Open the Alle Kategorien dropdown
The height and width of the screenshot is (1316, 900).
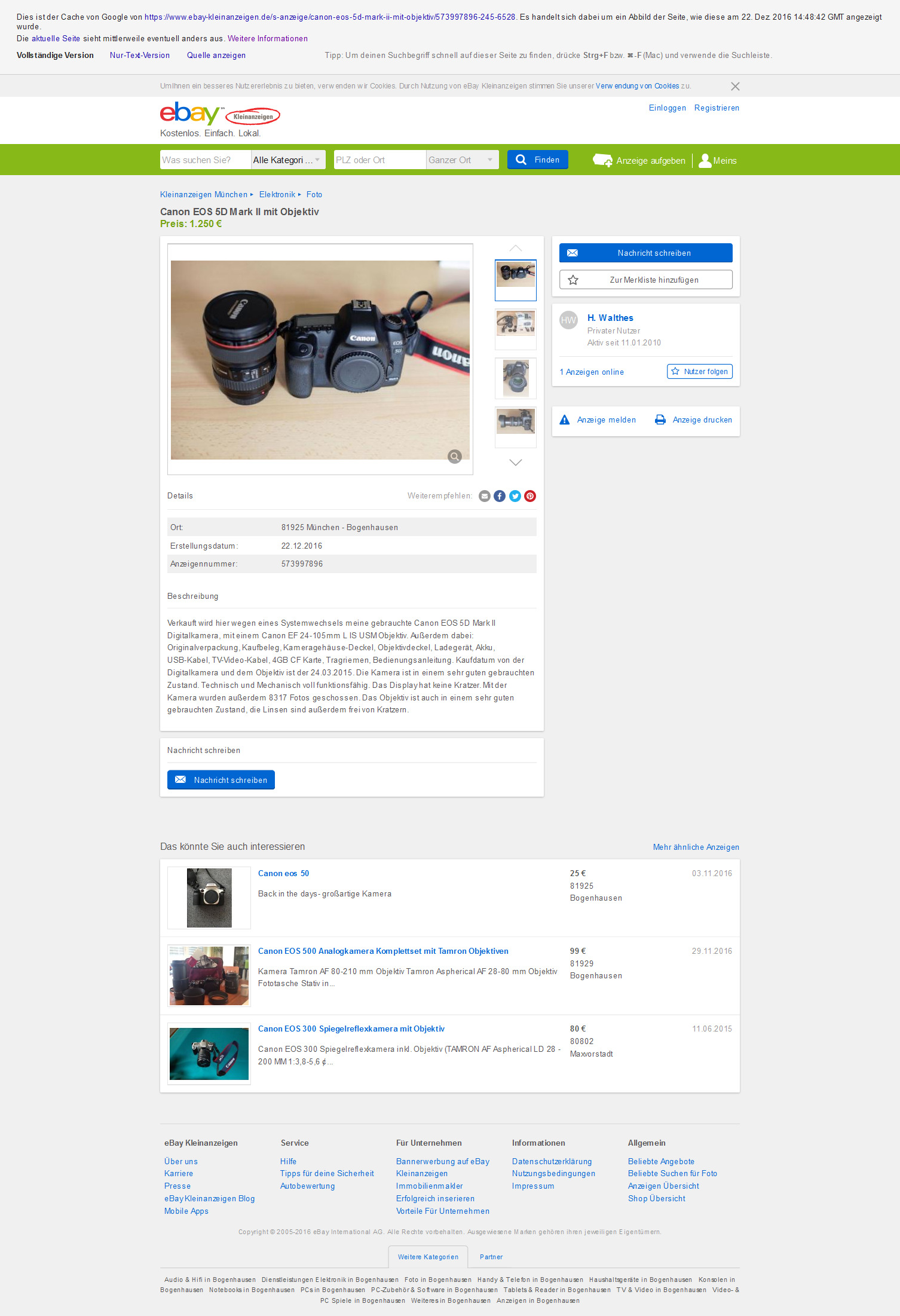point(288,160)
